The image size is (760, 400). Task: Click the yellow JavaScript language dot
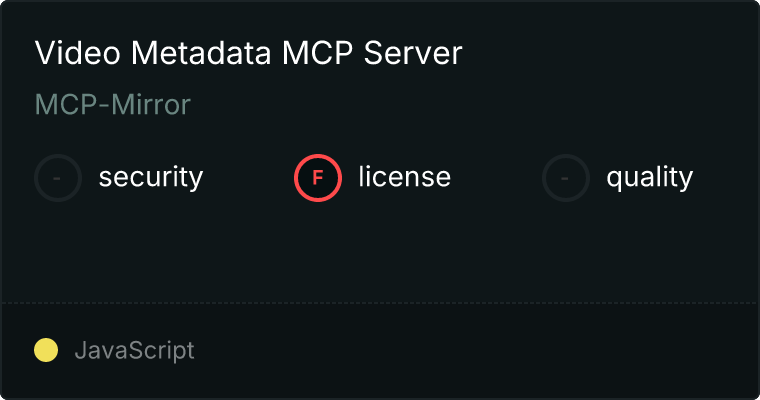click(46, 350)
